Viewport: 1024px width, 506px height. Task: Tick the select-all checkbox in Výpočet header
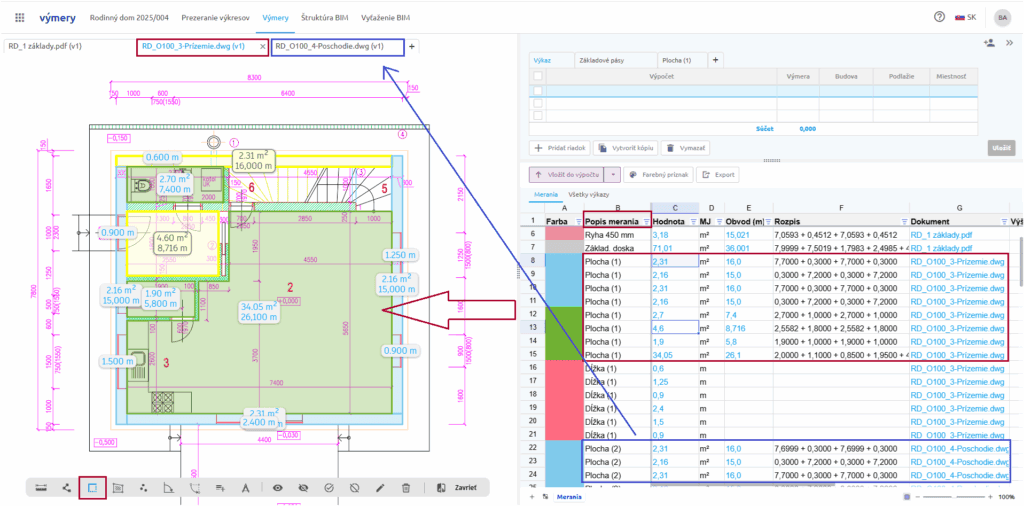tap(538, 76)
